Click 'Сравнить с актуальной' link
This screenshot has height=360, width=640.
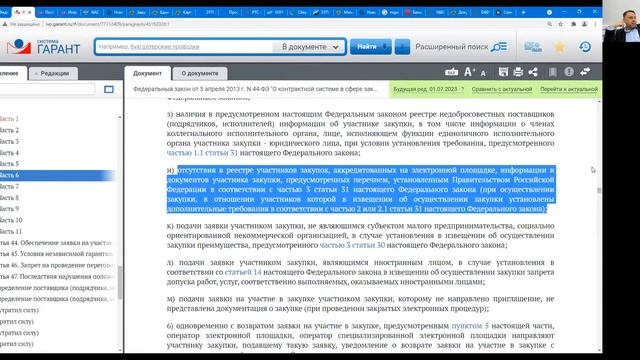502,89
